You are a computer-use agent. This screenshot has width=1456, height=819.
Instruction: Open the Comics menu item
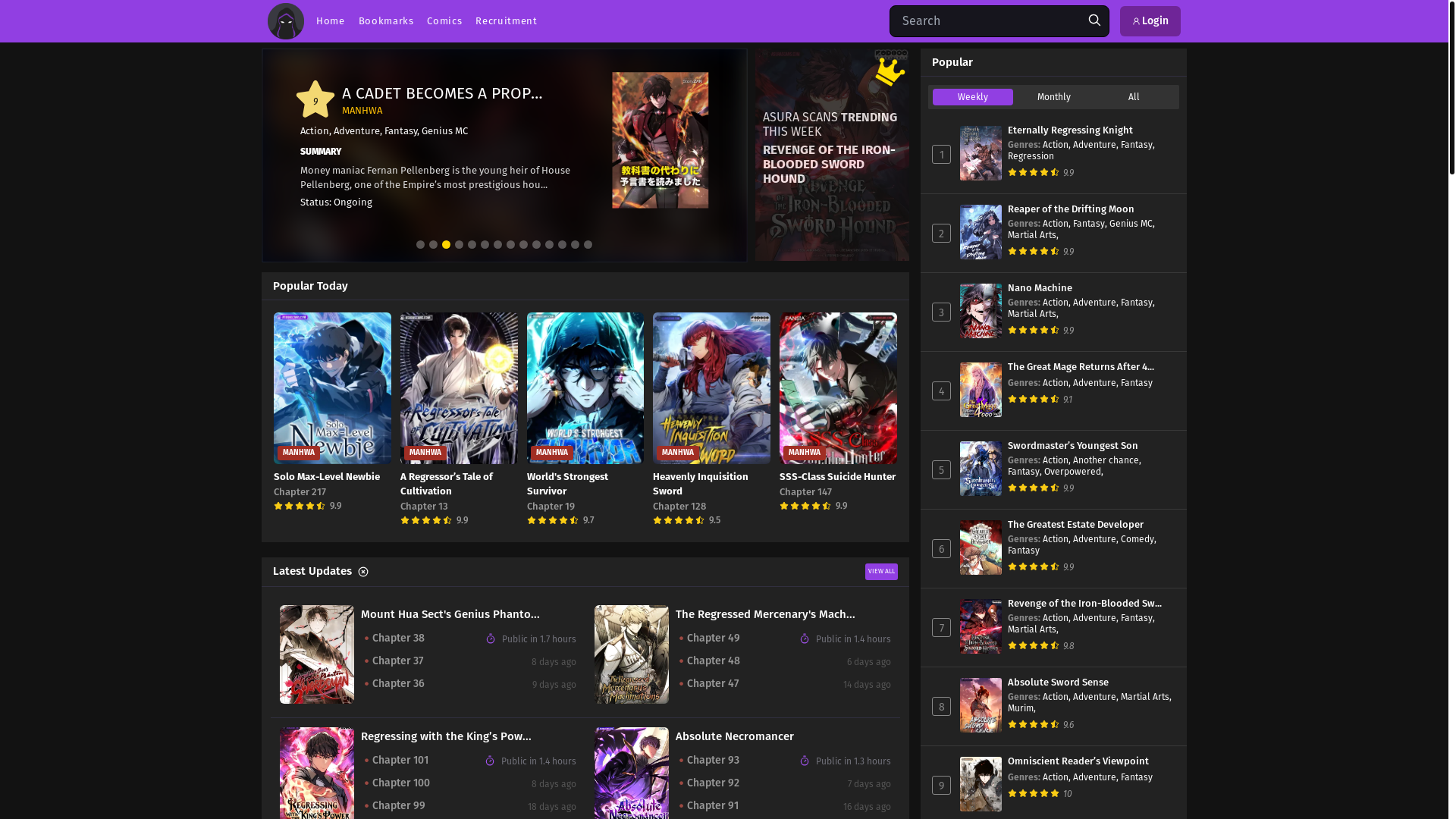point(444,21)
